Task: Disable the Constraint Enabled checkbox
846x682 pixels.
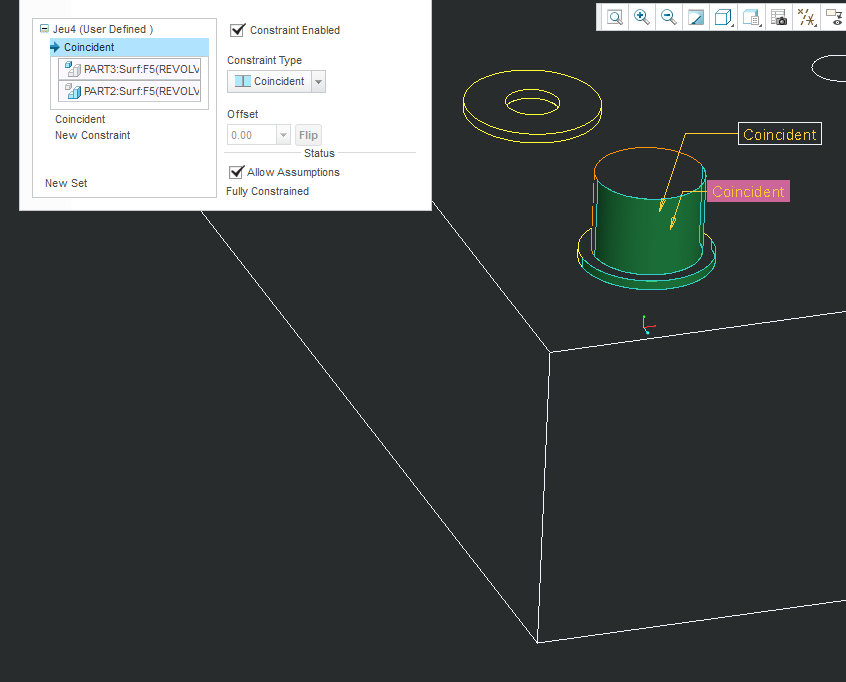Action: [237, 30]
